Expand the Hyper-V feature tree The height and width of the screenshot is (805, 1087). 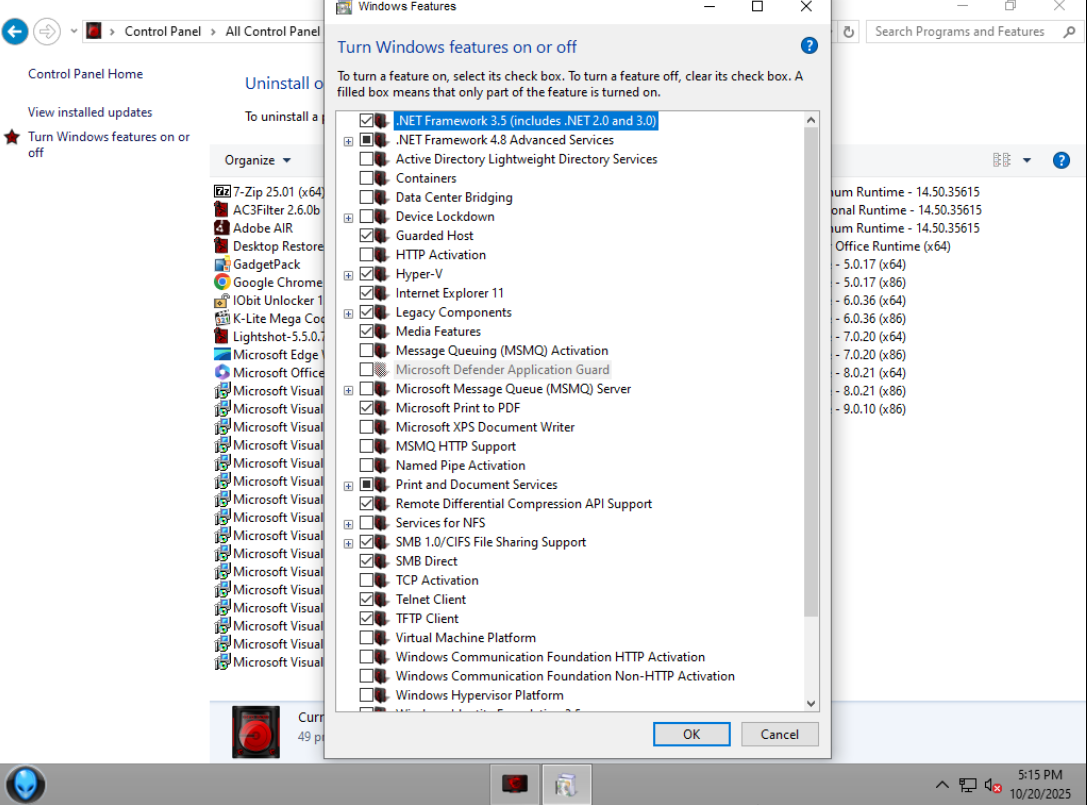[x=349, y=275]
